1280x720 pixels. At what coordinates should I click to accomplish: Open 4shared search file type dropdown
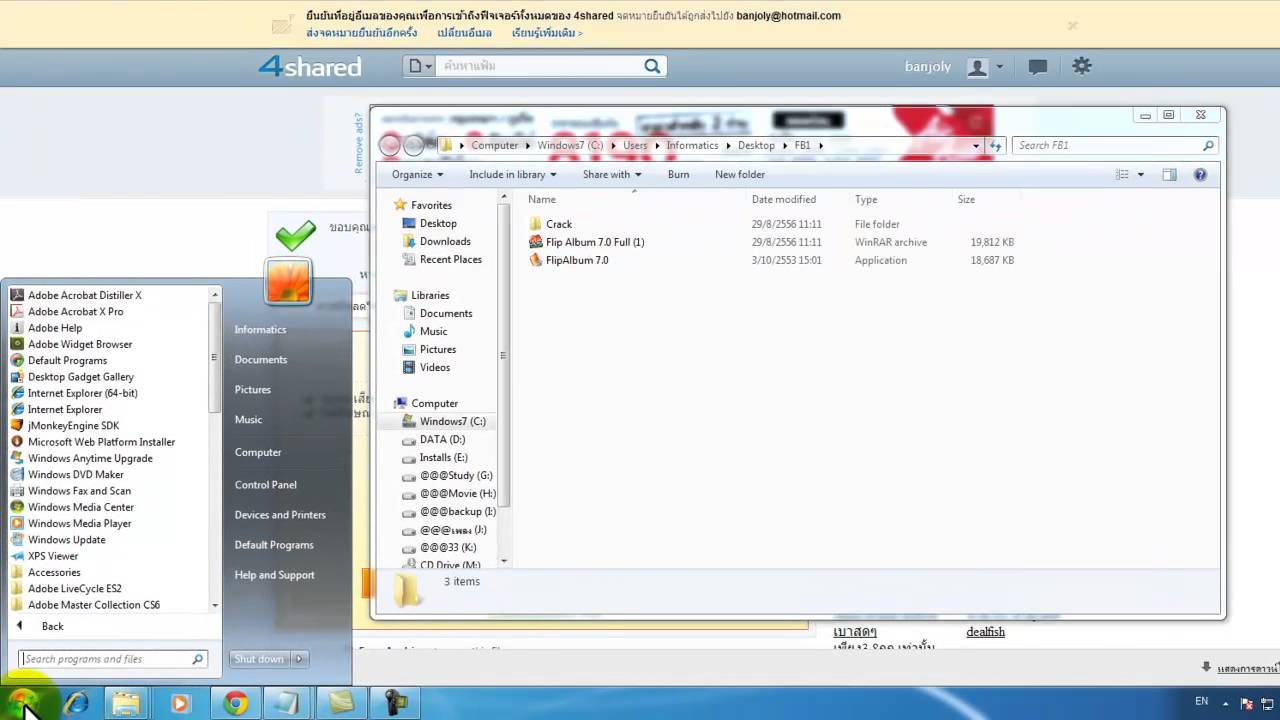419,66
